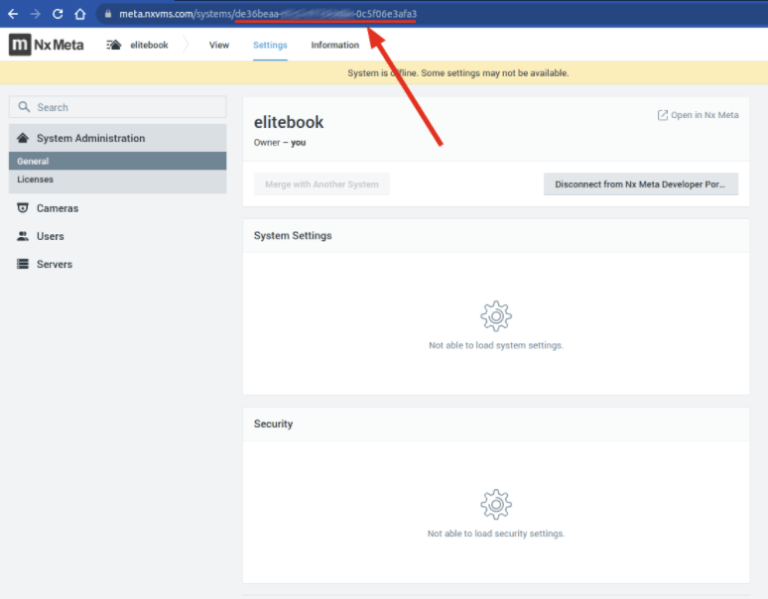Switch to the View tab
The width and height of the screenshot is (768, 599).
pos(219,45)
